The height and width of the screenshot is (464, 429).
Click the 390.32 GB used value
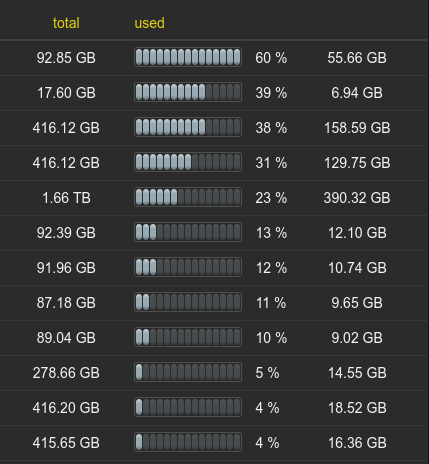[357, 198]
